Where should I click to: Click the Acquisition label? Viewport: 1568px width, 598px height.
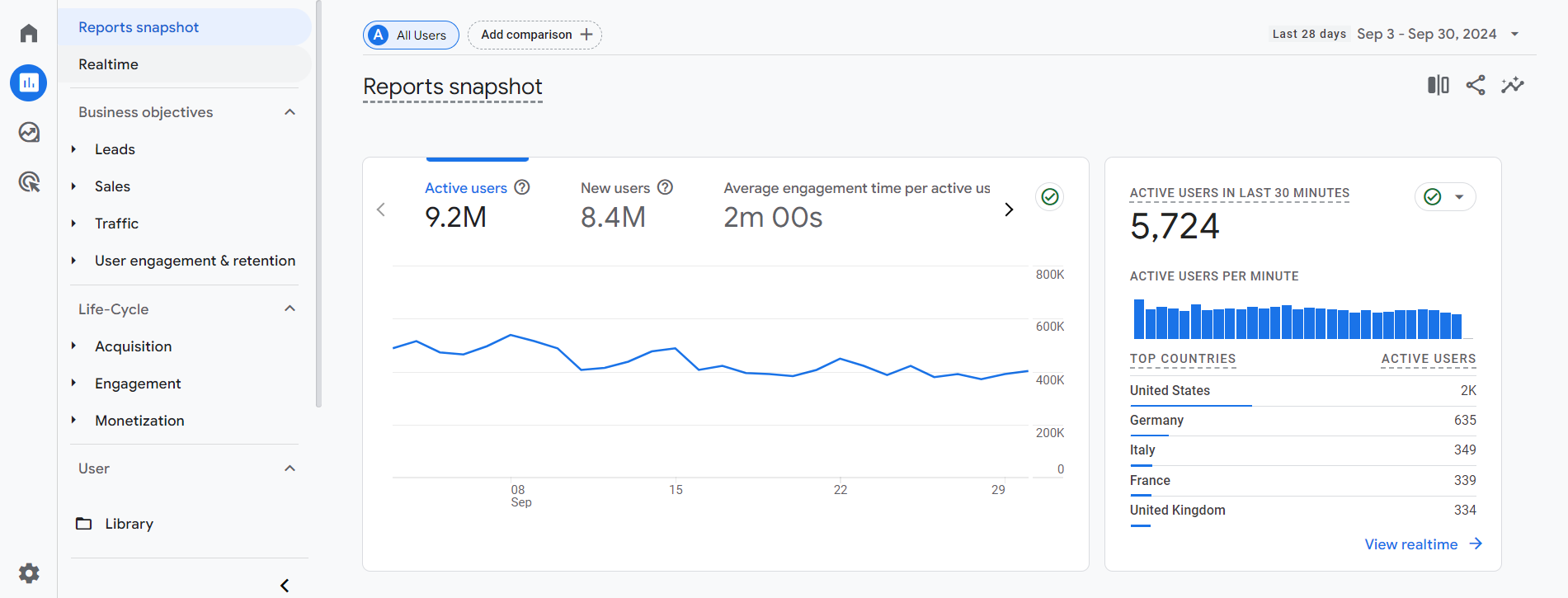[134, 346]
